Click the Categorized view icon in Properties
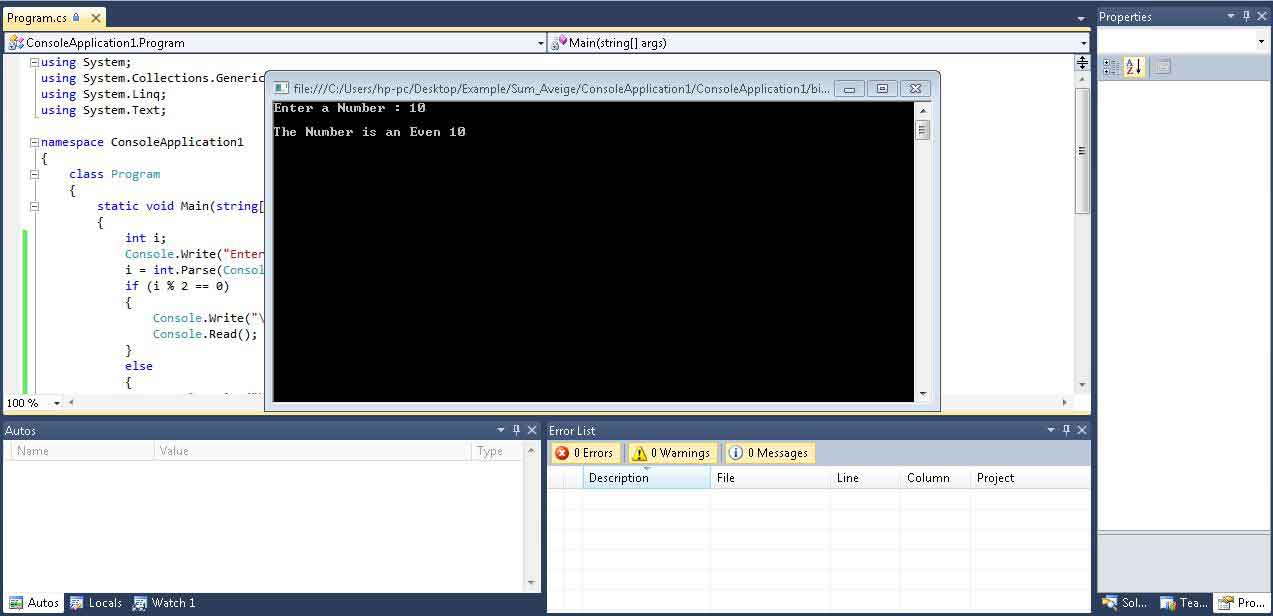 tap(1111, 67)
